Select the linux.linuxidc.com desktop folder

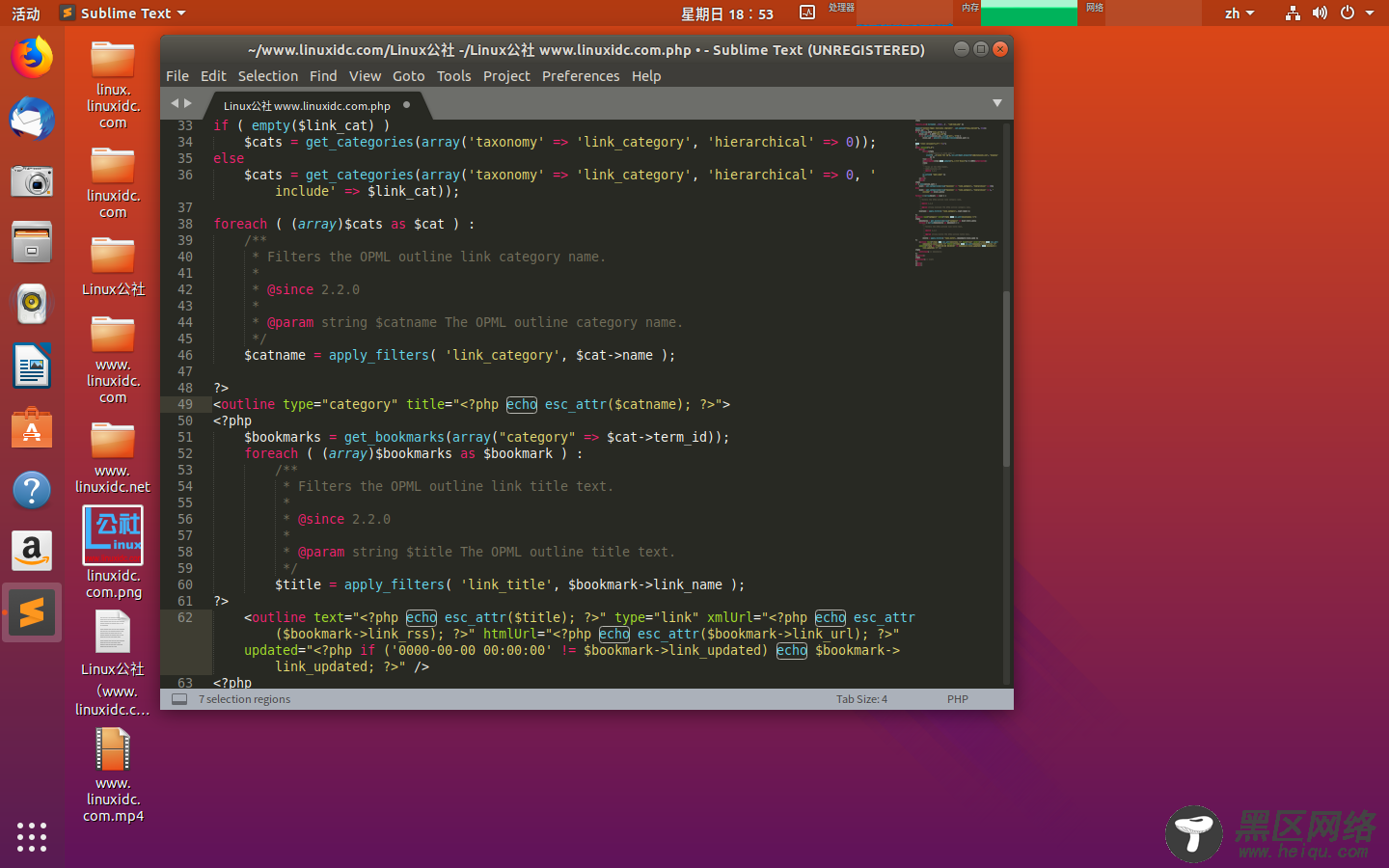click(x=113, y=85)
